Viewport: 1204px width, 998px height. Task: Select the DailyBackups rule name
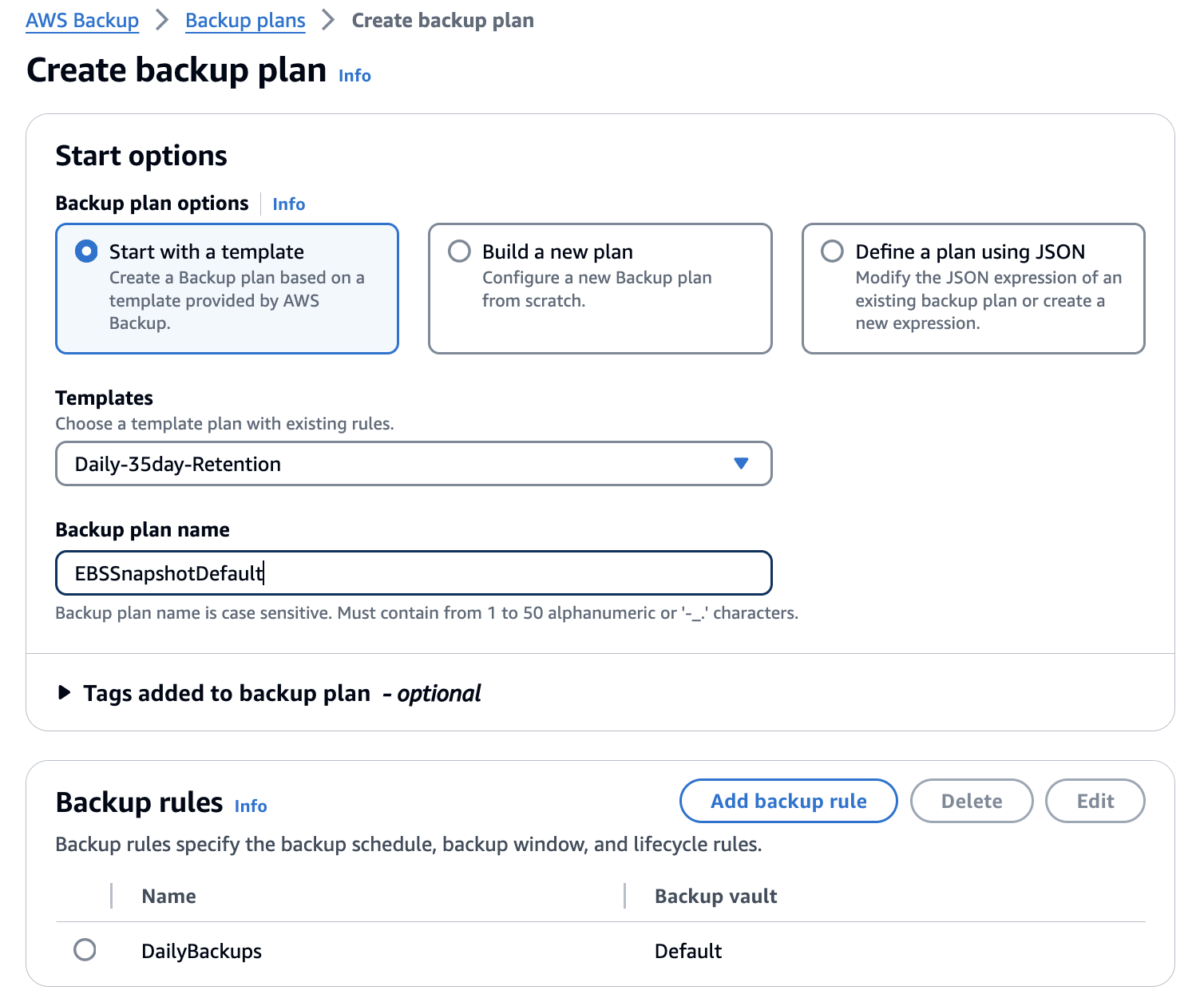point(200,950)
